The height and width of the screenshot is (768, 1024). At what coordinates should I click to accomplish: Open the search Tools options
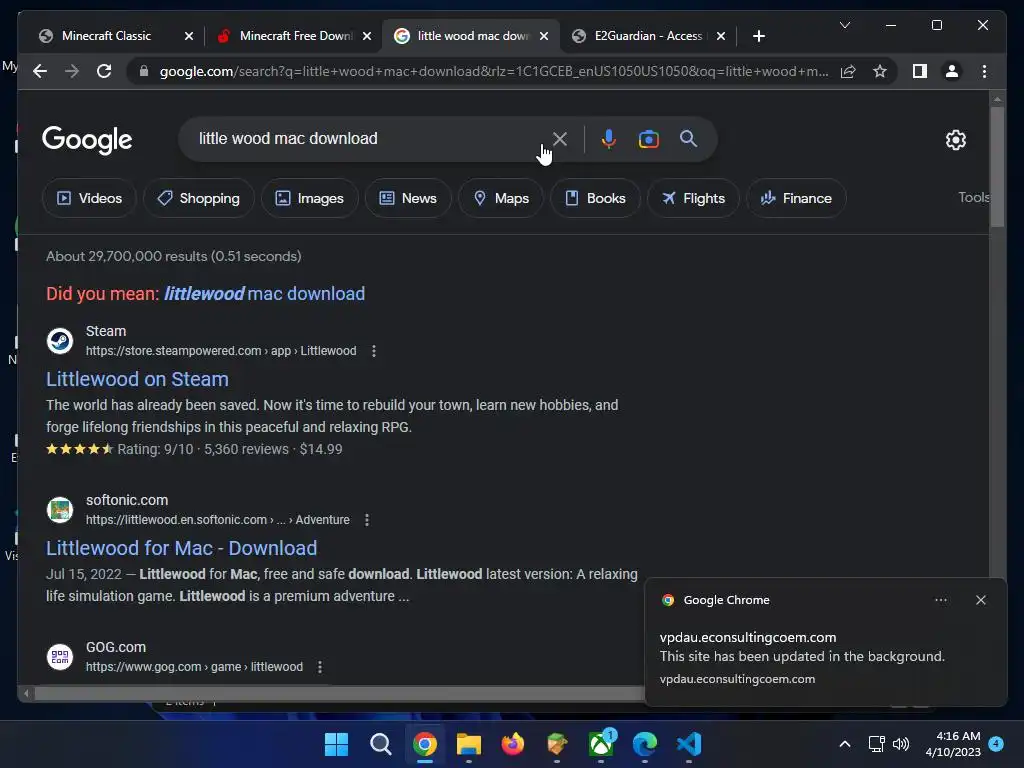tap(974, 197)
